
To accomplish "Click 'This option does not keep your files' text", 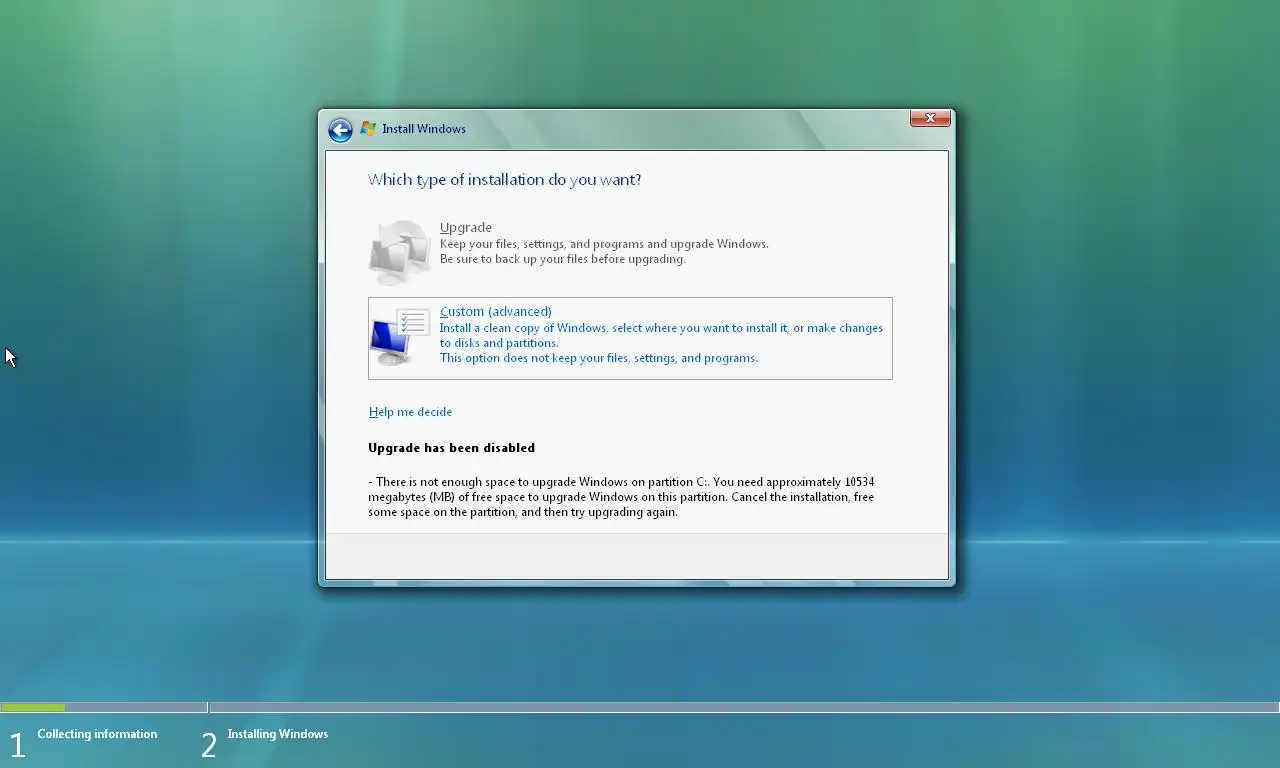I will pos(599,358).
